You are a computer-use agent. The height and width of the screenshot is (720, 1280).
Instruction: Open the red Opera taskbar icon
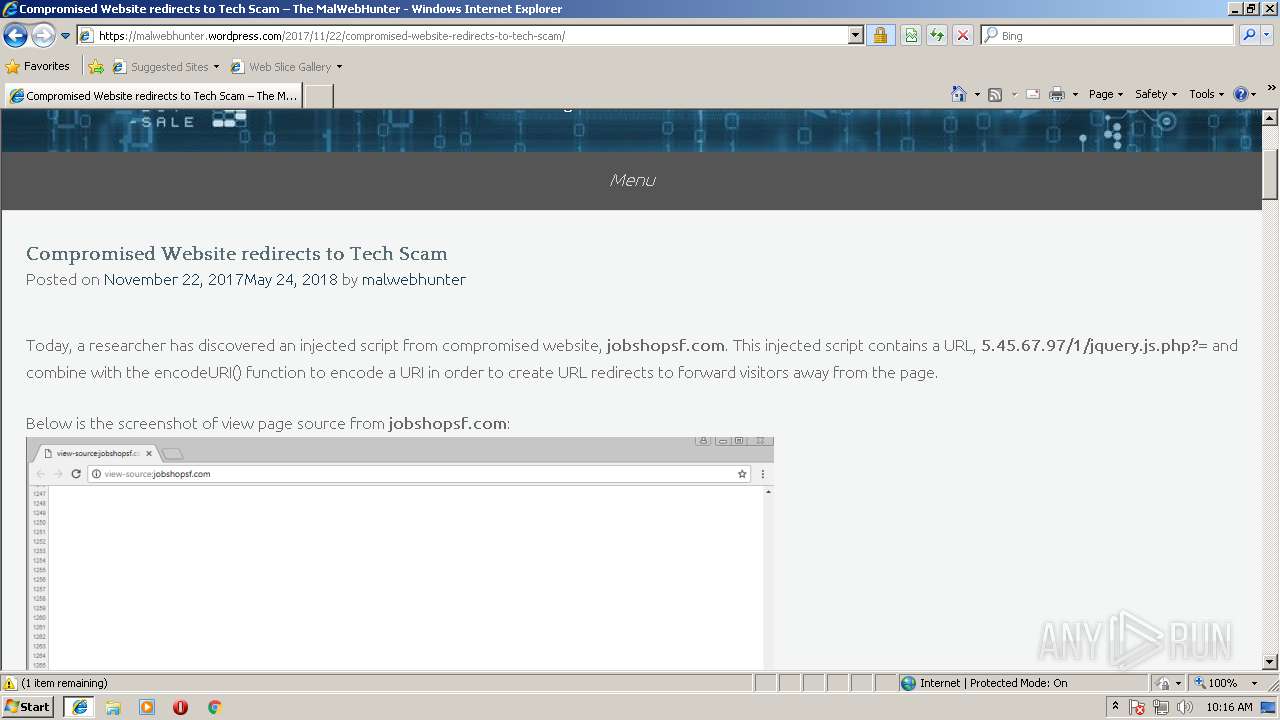pos(180,707)
